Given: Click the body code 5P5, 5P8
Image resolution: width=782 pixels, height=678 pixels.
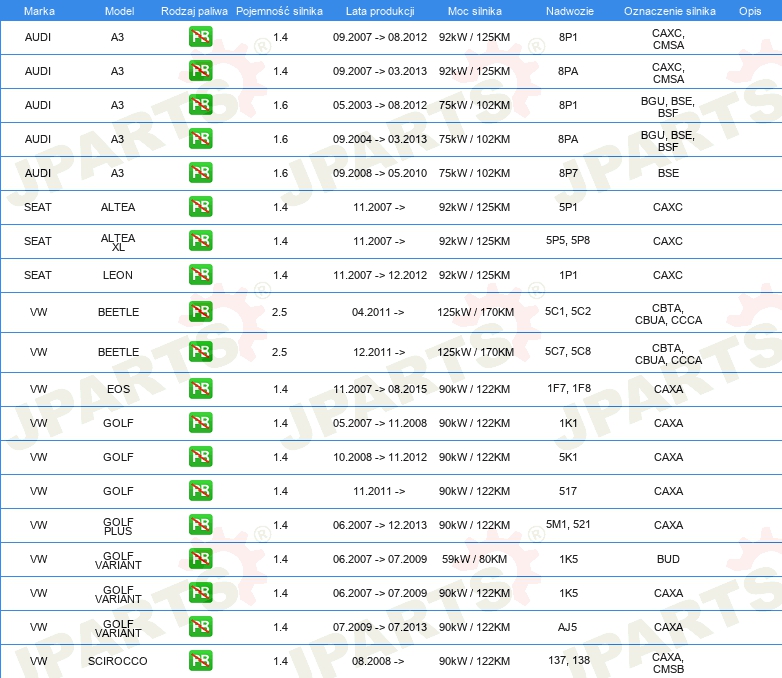Looking at the screenshot, I should 568,240.
